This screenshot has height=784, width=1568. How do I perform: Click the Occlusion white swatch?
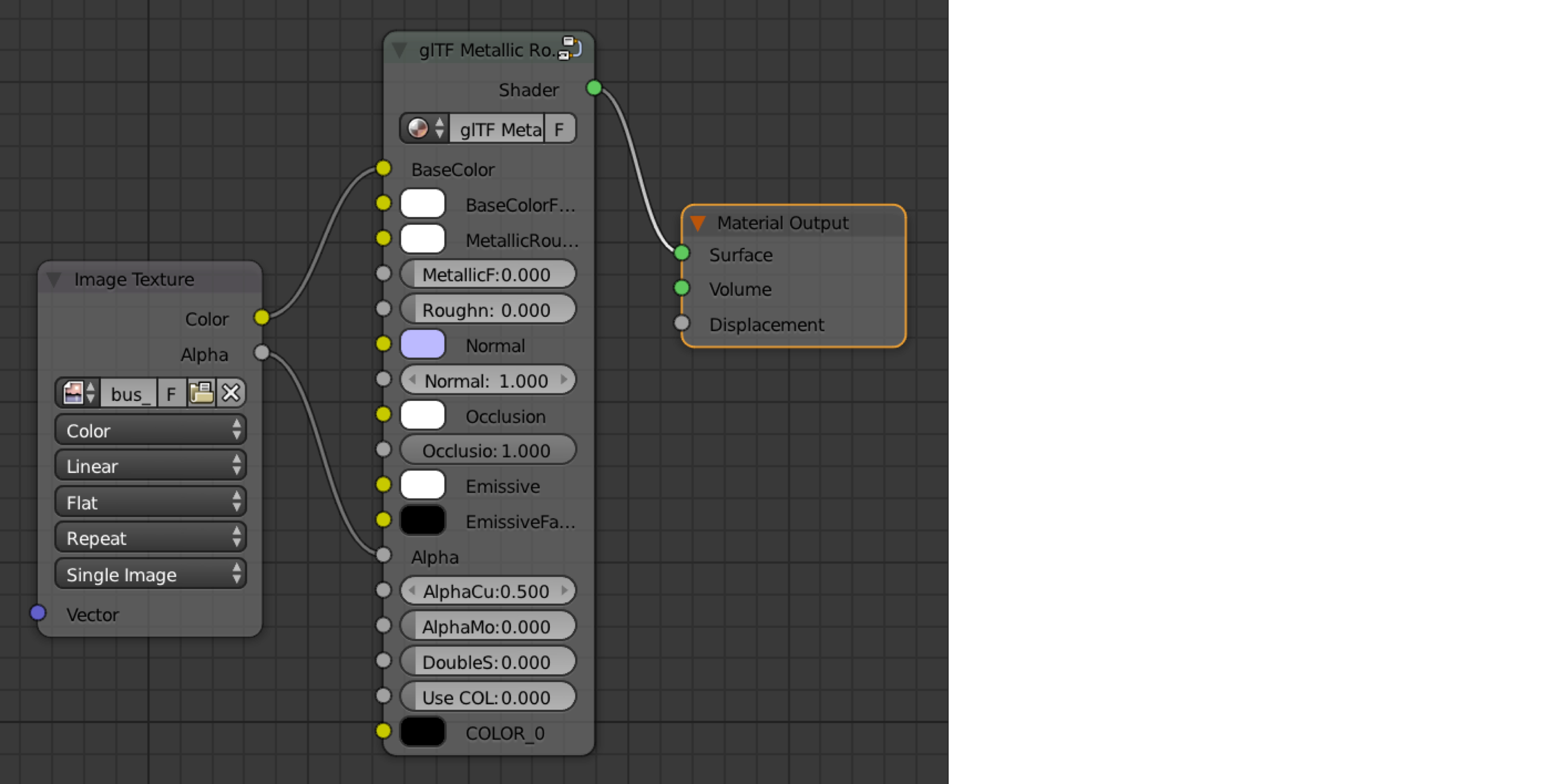pyautogui.click(x=422, y=415)
